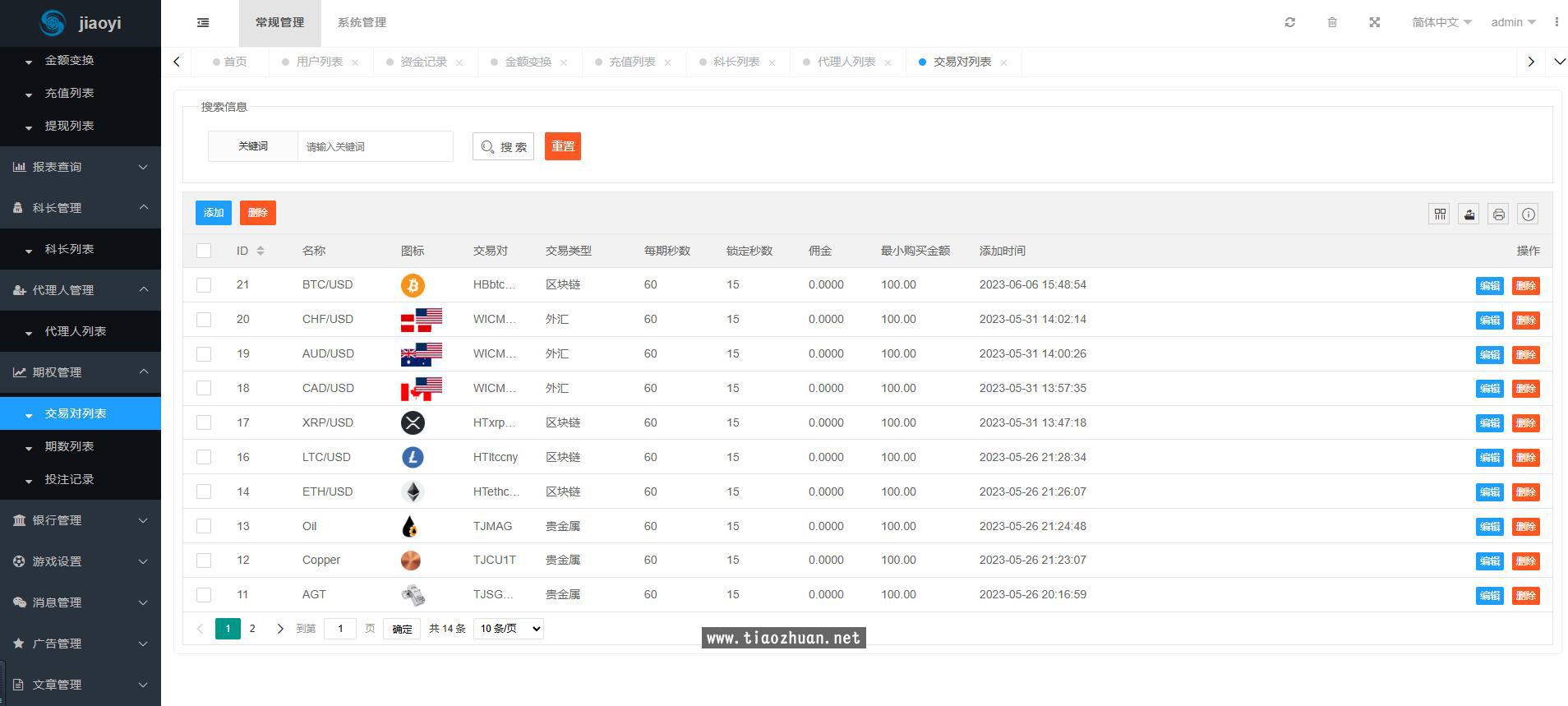
Task: Collapse sidebar using the hamburger menu icon
Action: tap(203, 23)
